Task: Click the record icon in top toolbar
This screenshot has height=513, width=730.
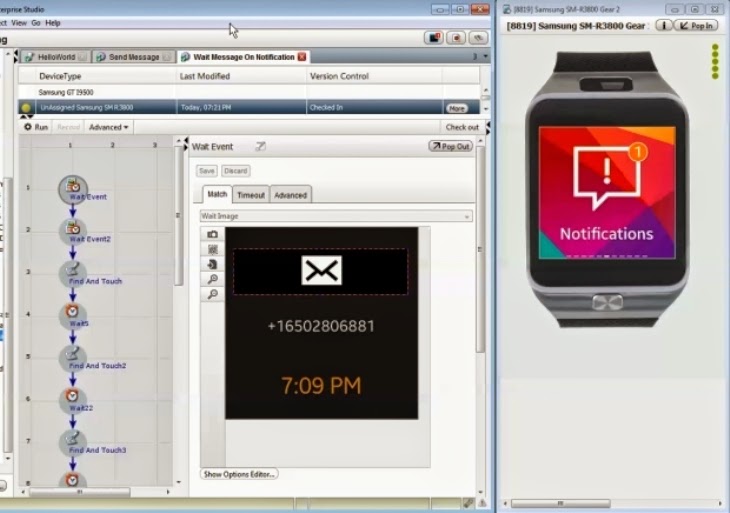Action: coord(456,38)
